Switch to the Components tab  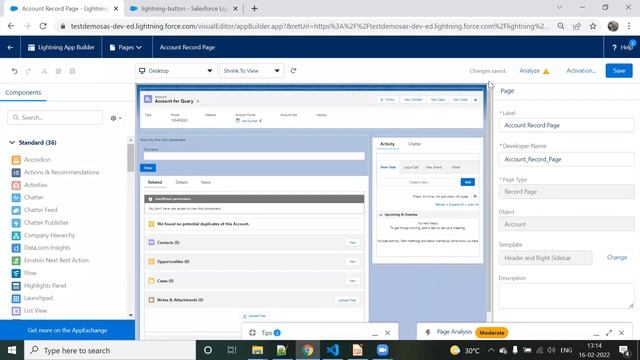click(x=23, y=93)
